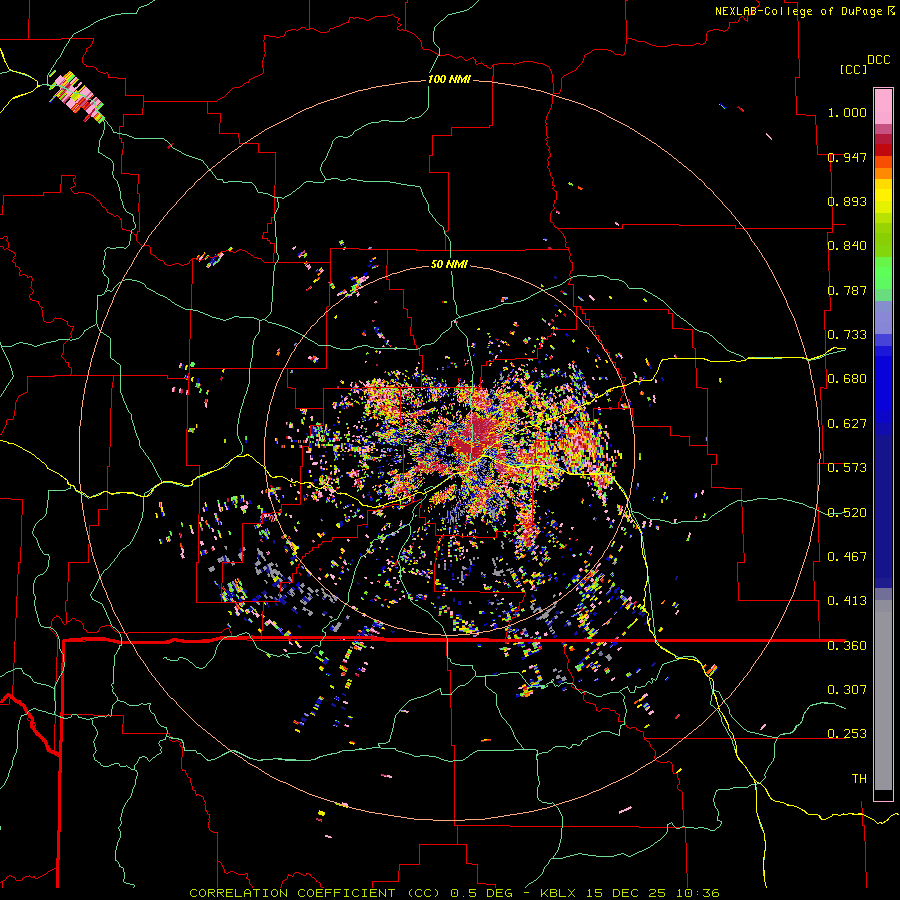Click the KBLX station identifier in the caption
Viewport: 900px width, 900px height.
click(x=558, y=893)
